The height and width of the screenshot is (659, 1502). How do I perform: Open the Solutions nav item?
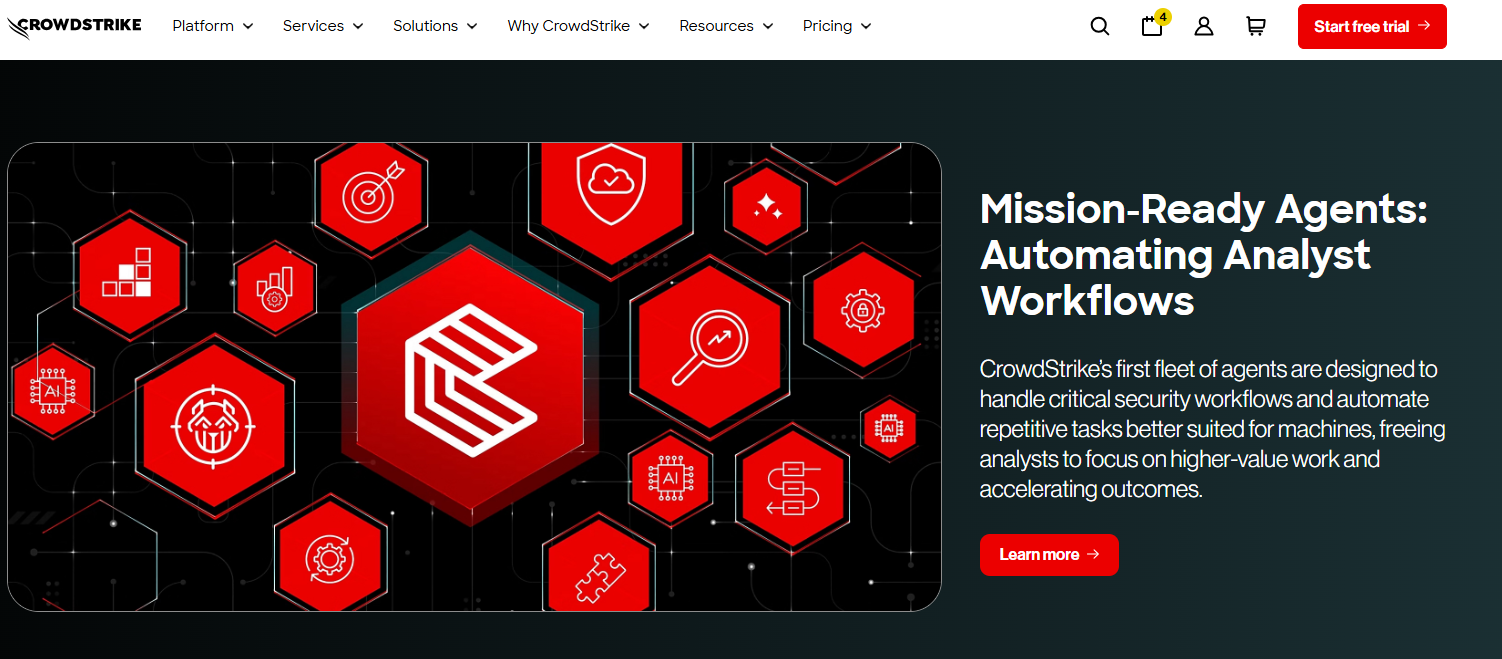click(x=425, y=26)
